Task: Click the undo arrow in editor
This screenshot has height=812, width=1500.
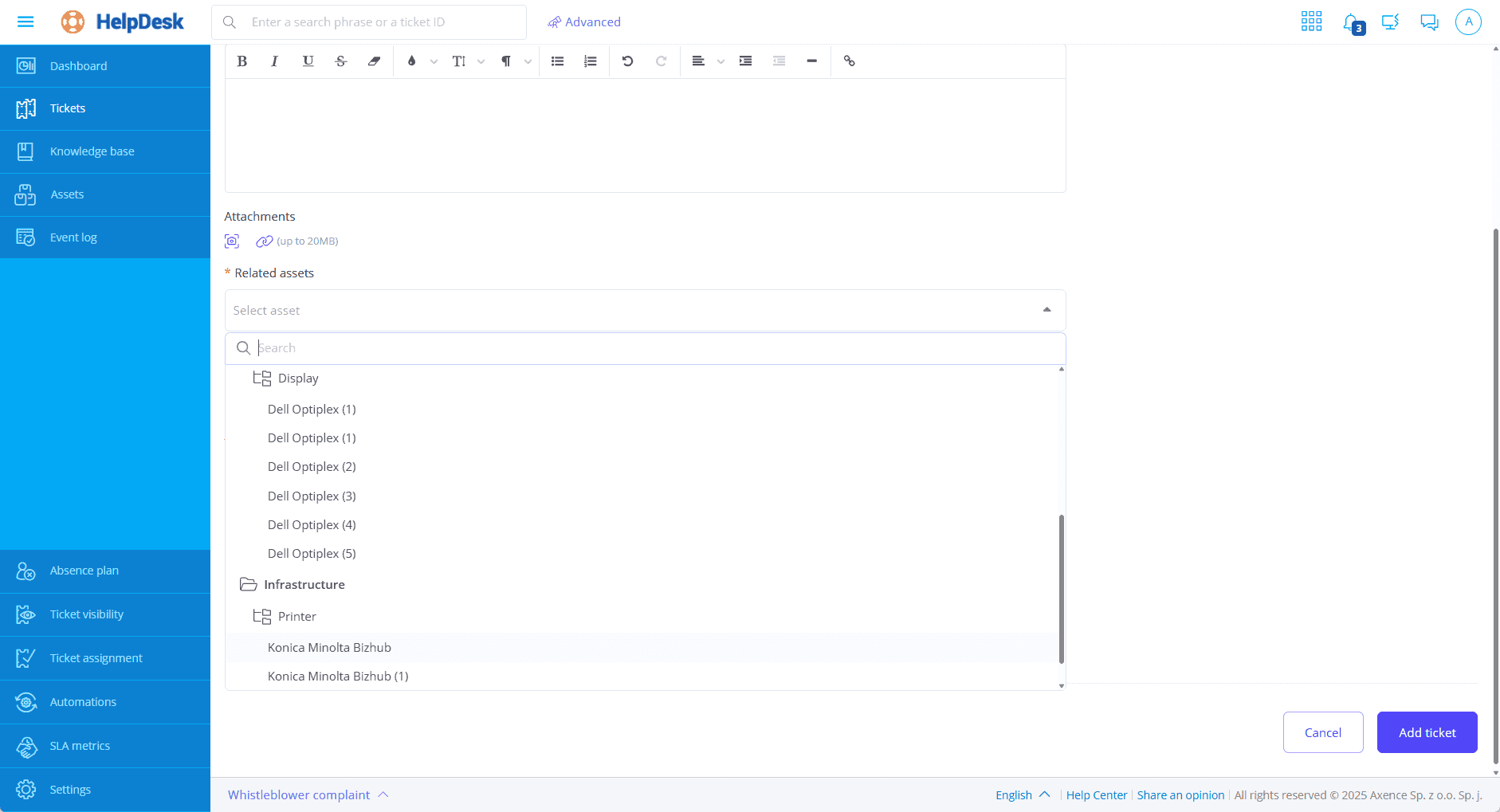Action: 628,61
